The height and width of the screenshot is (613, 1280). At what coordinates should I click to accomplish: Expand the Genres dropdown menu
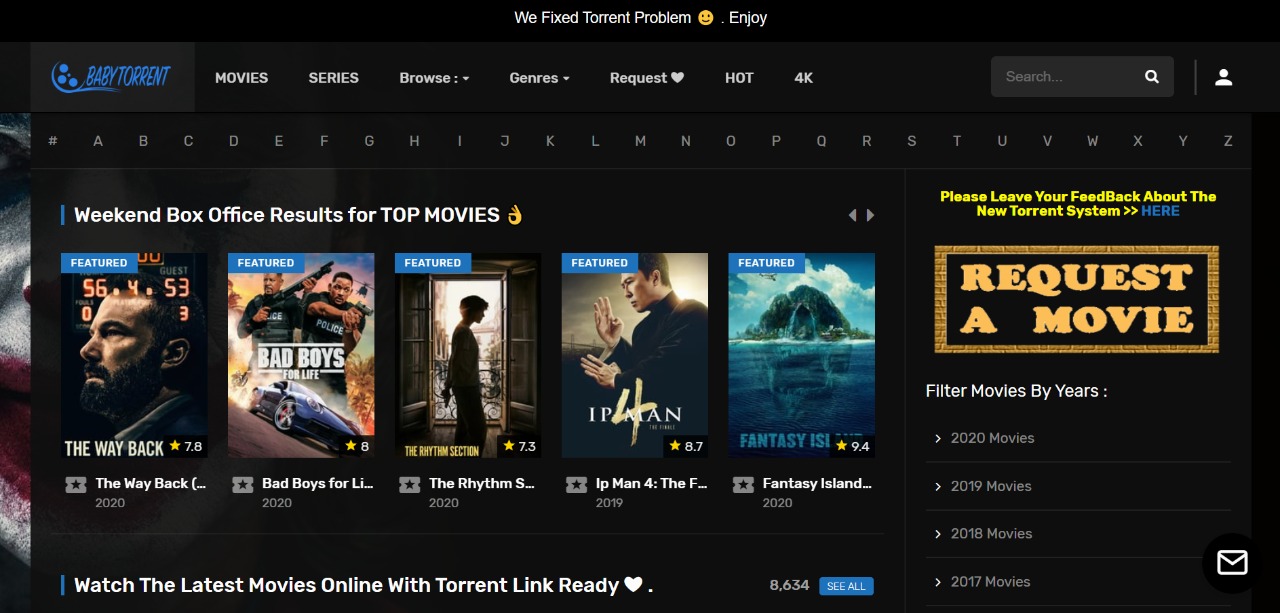point(539,78)
